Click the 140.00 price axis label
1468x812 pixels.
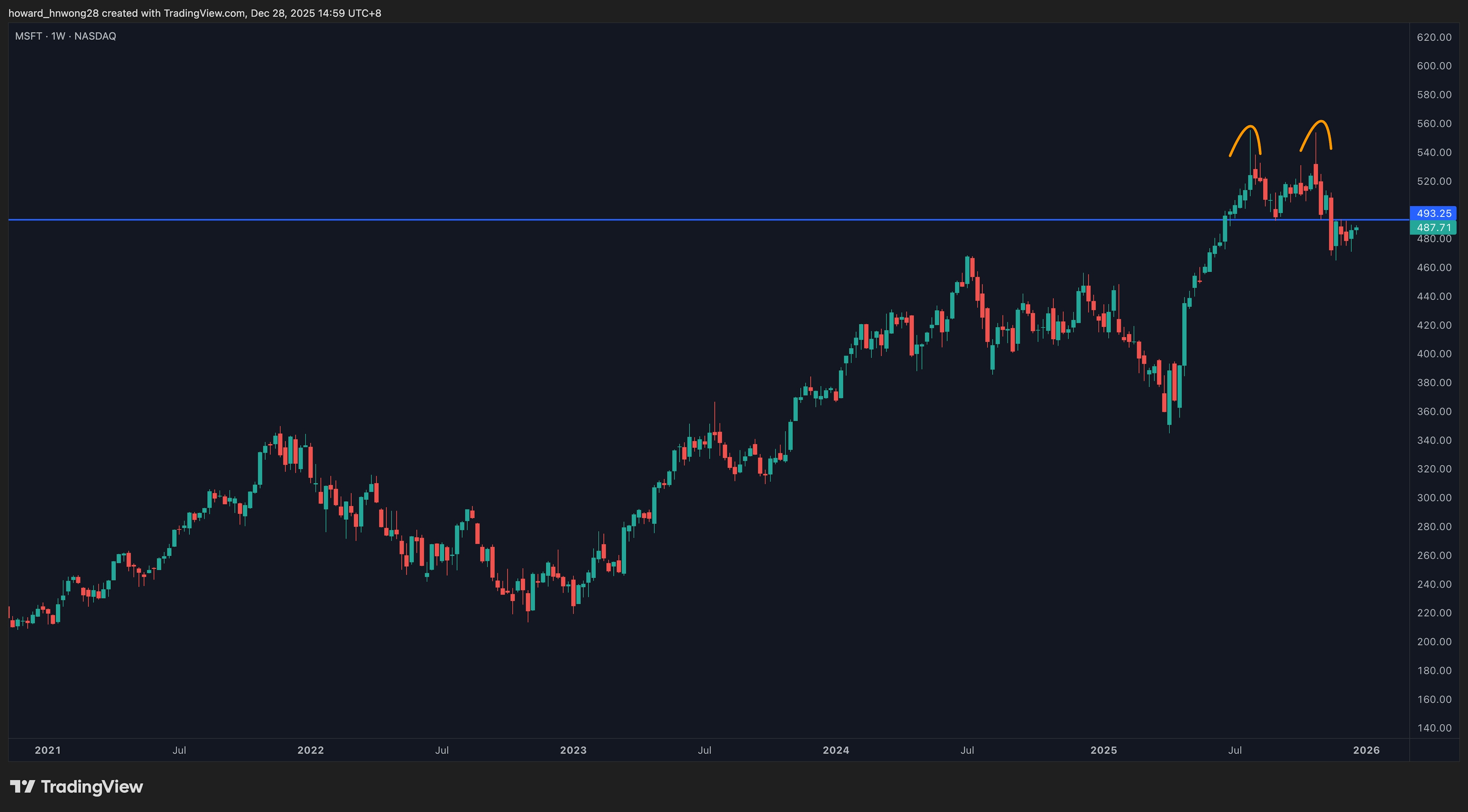(x=1434, y=728)
